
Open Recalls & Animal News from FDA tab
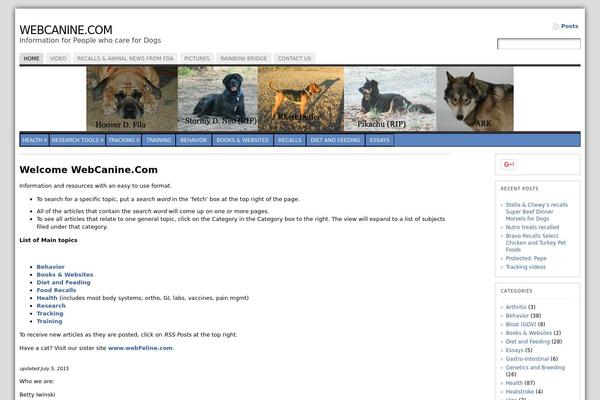125,59
